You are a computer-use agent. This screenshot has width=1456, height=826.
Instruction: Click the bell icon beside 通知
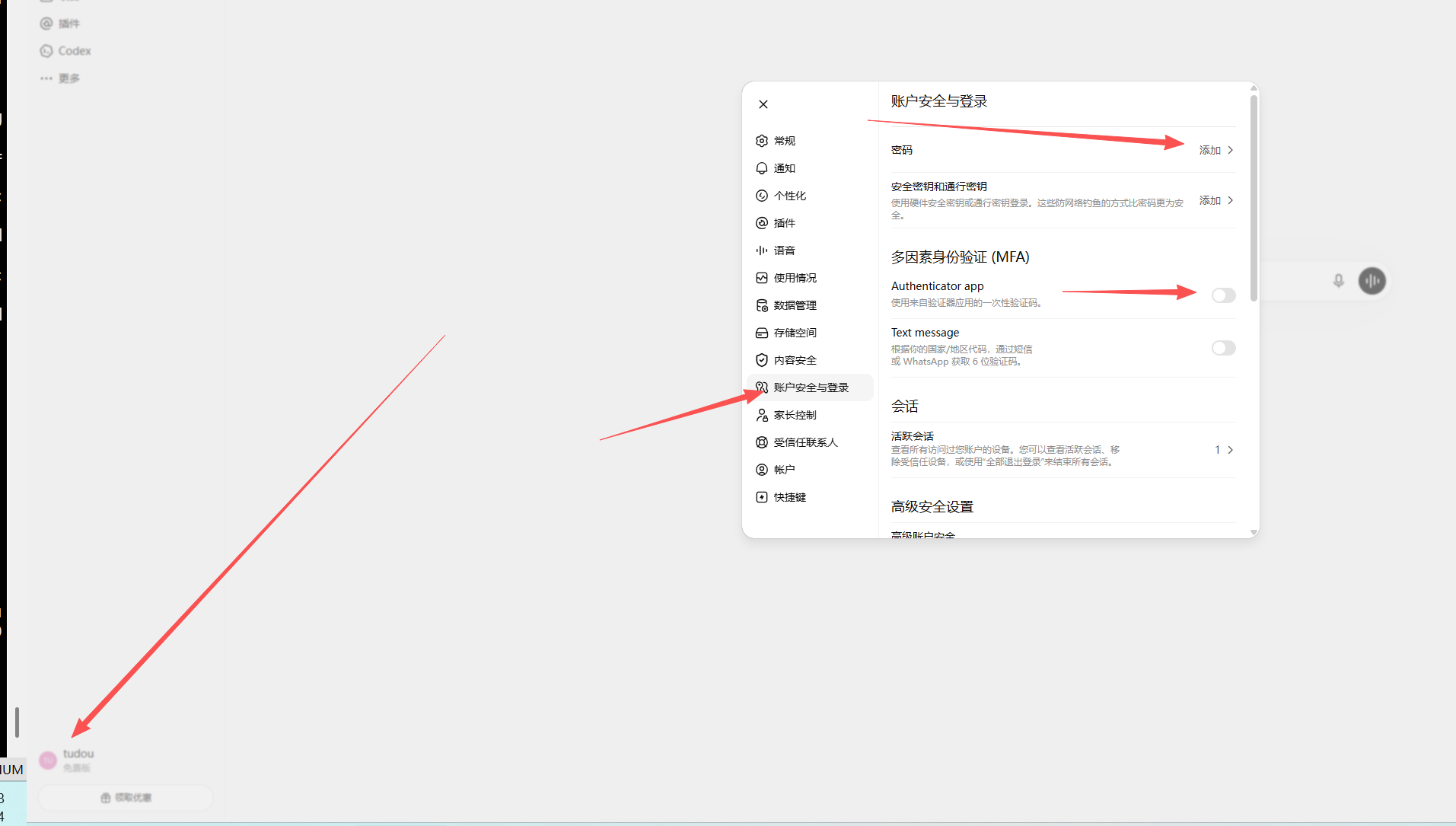coord(762,168)
